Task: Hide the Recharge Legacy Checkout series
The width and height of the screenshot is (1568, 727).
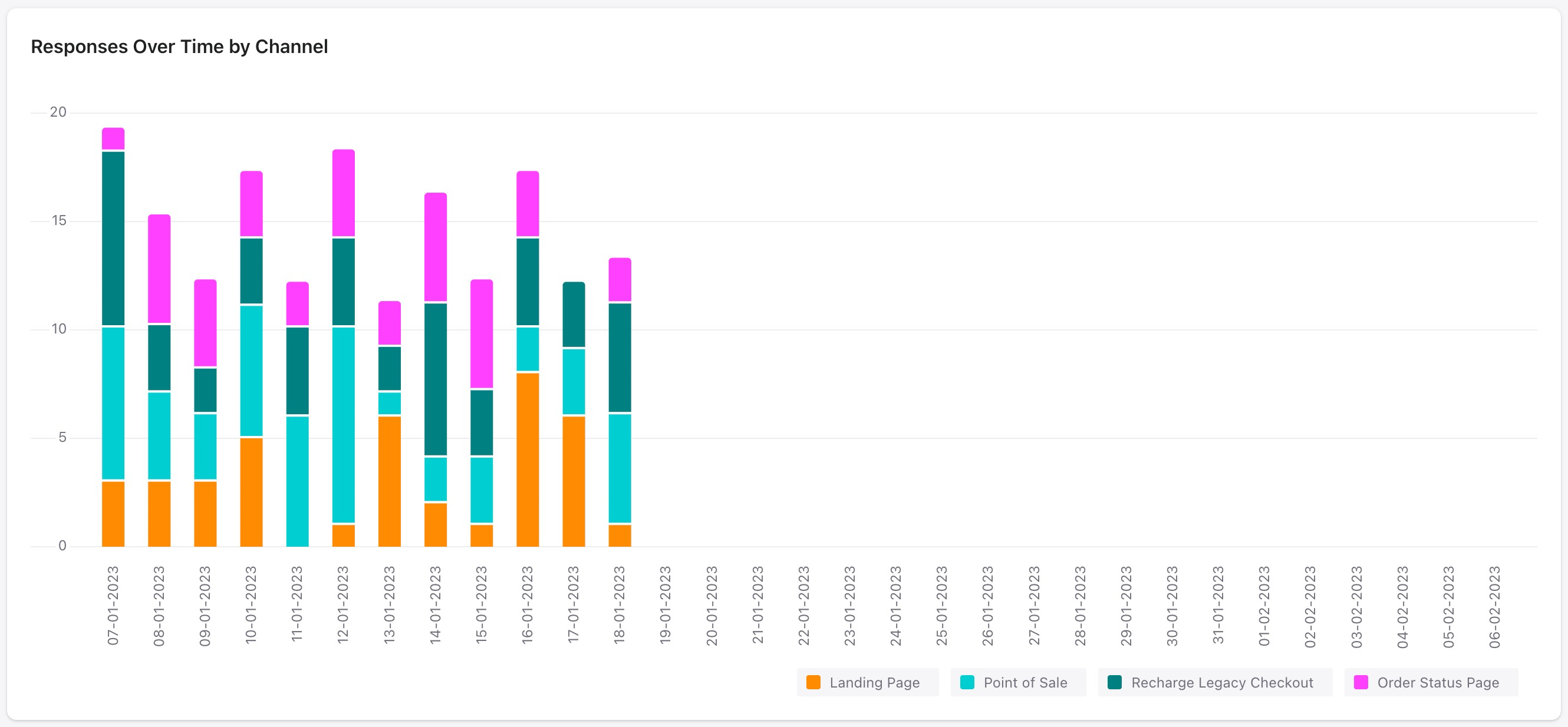Action: pos(1221,683)
